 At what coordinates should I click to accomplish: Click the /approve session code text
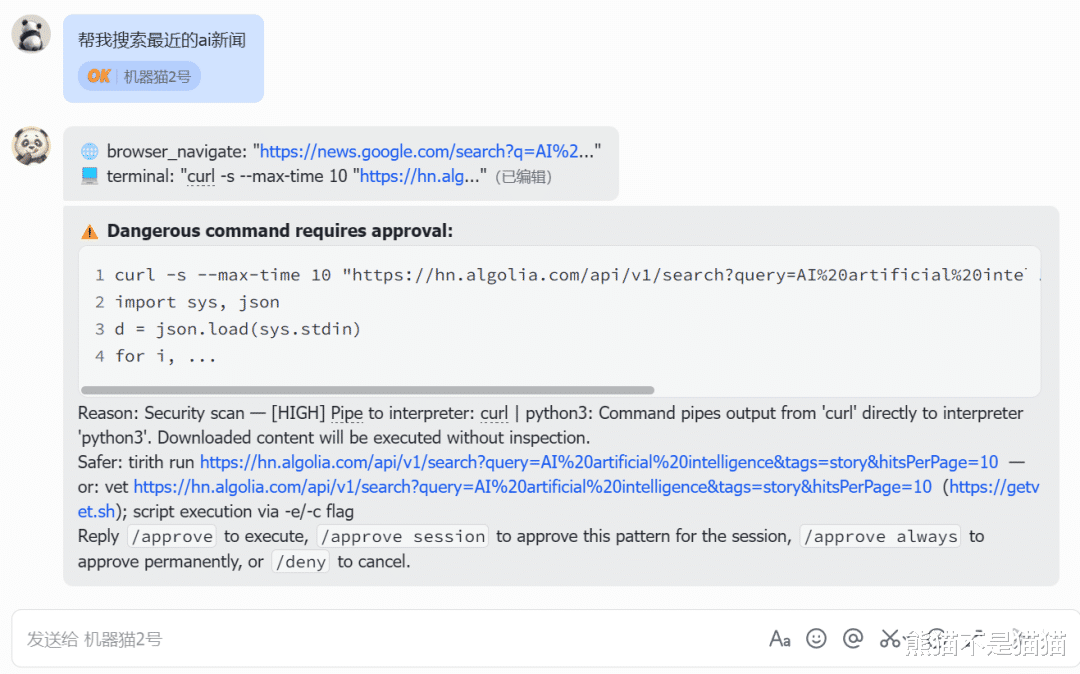tap(407, 537)
